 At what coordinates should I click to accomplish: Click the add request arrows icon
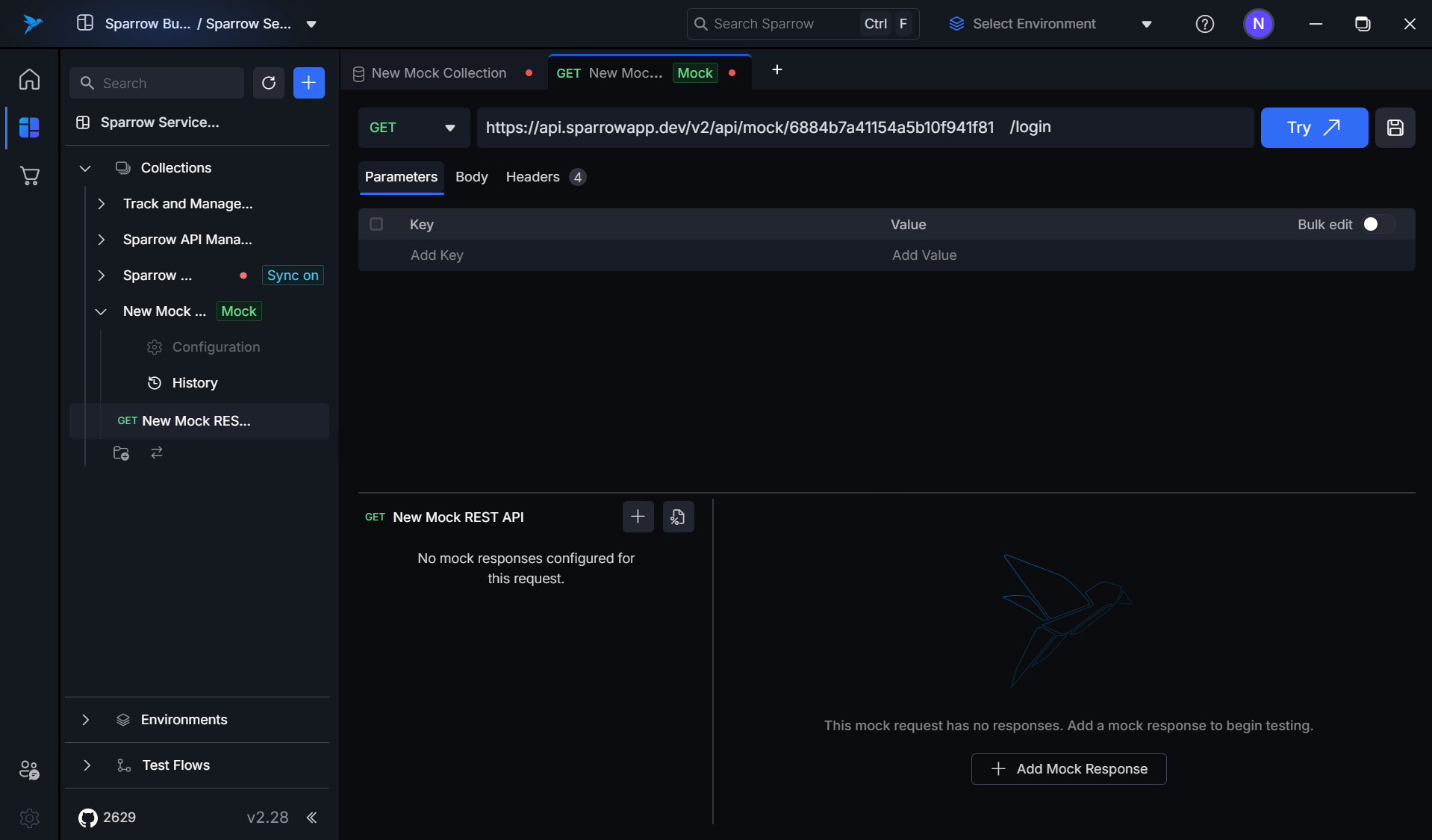[x=157, y=453]
